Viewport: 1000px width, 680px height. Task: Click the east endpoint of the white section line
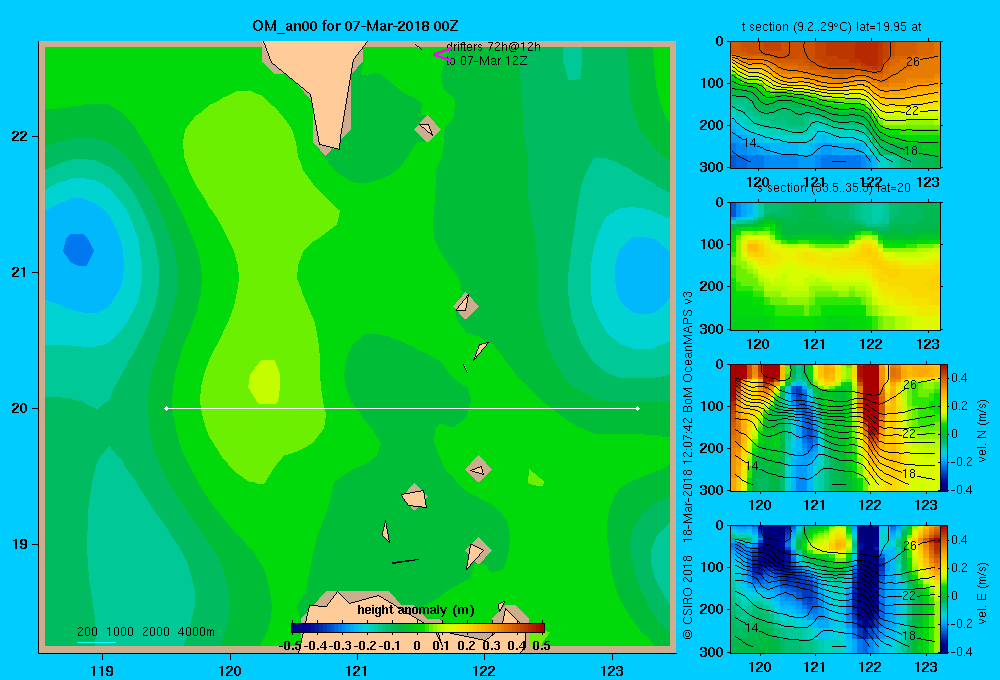[638, 408]
